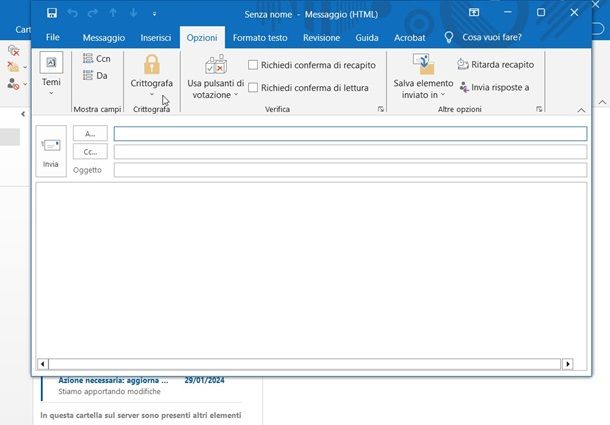This screenshot has height=425, width=610.
Task: Open the Acrobat tab
Action: click(x=410, y=38)
